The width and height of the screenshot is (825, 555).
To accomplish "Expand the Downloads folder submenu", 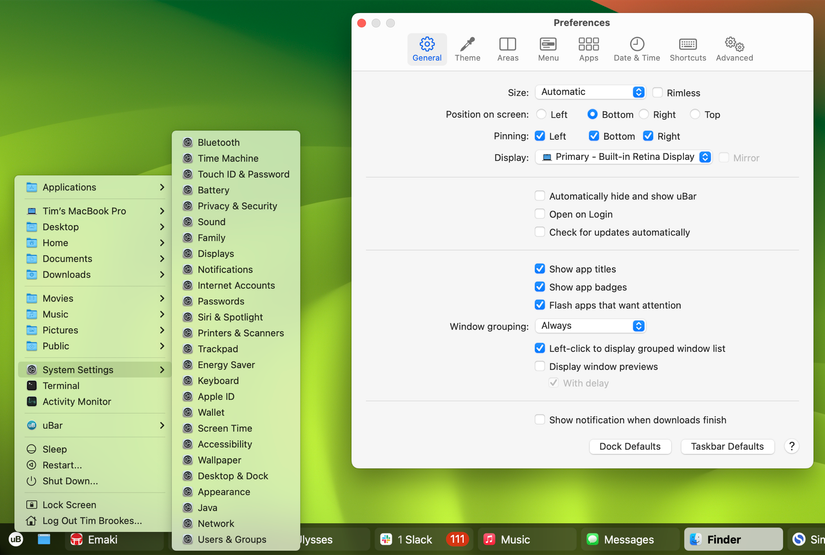I will (94, 275).
